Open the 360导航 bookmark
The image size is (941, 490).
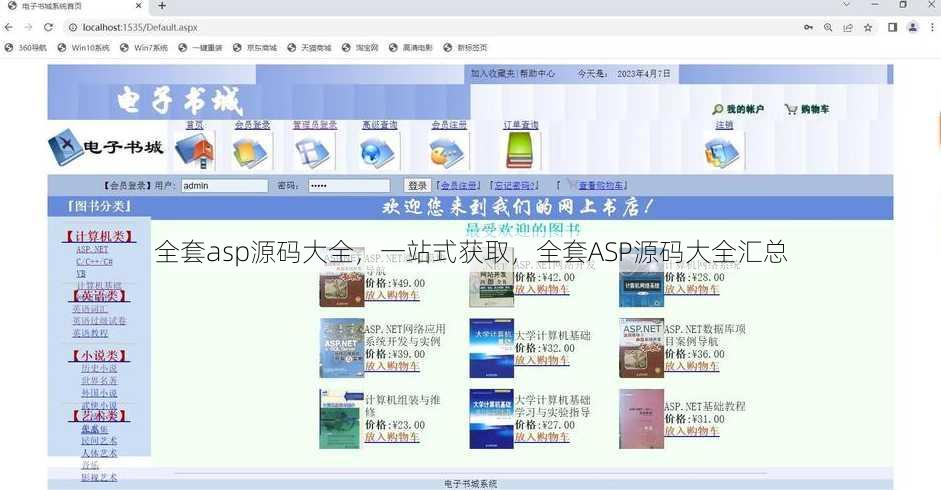[26, 47]
